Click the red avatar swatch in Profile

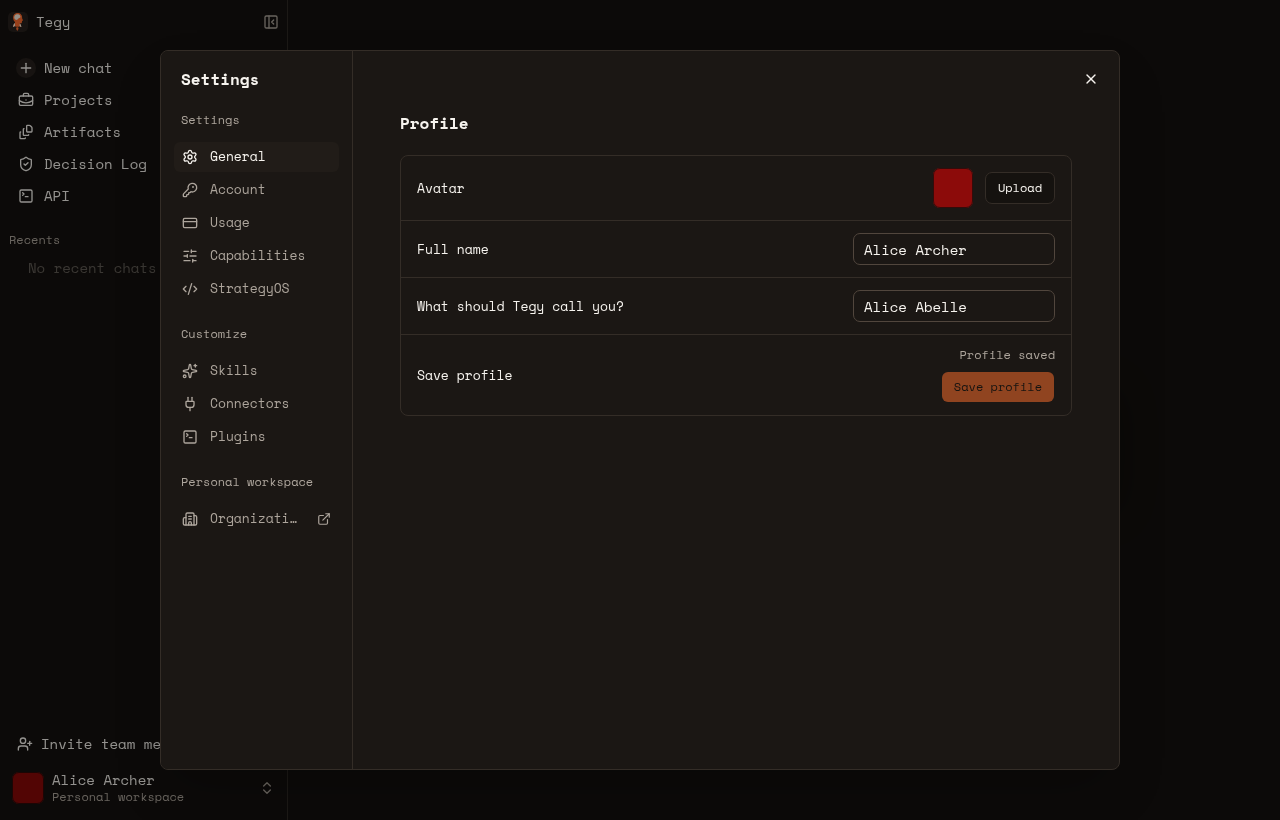[x=953, y=188]
